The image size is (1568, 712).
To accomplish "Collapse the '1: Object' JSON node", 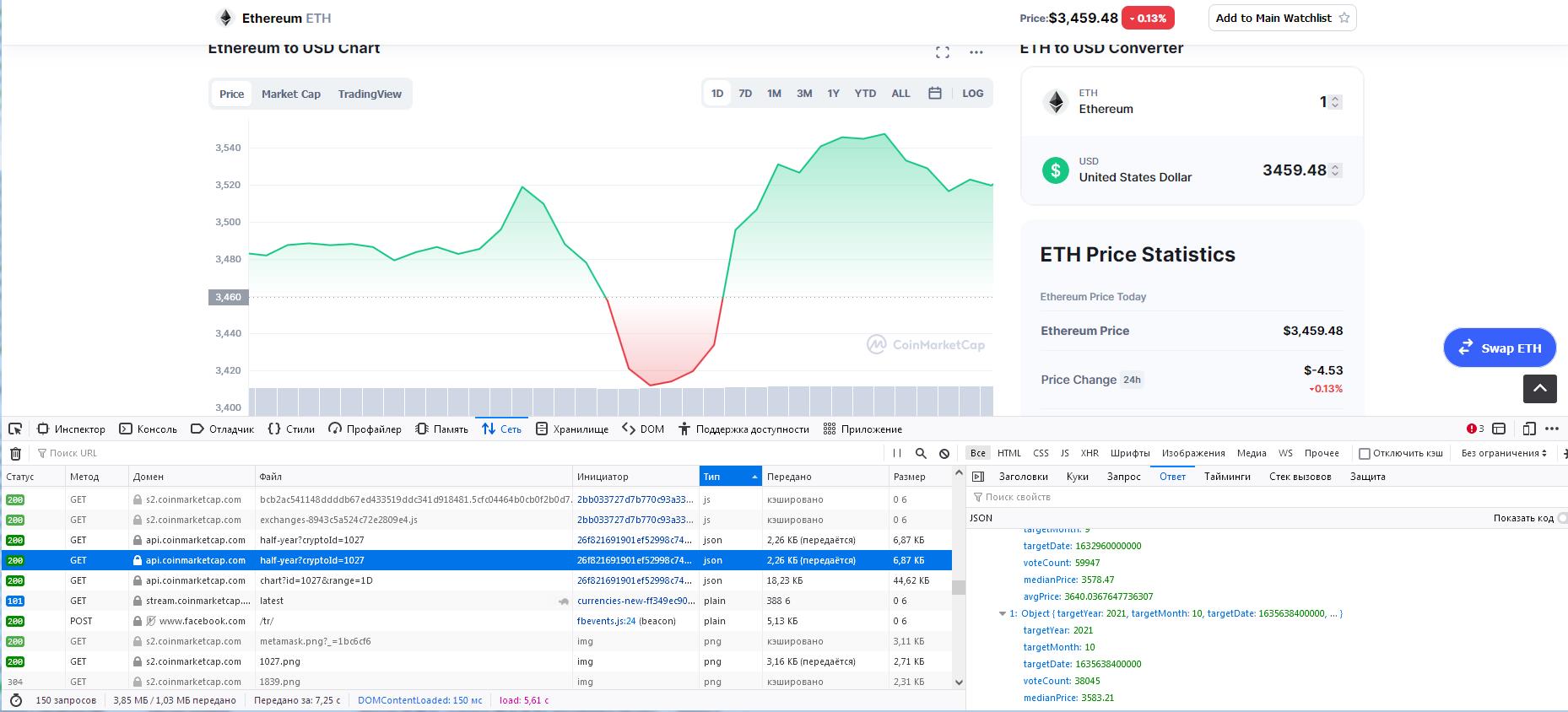I will tap(1003, 614).
